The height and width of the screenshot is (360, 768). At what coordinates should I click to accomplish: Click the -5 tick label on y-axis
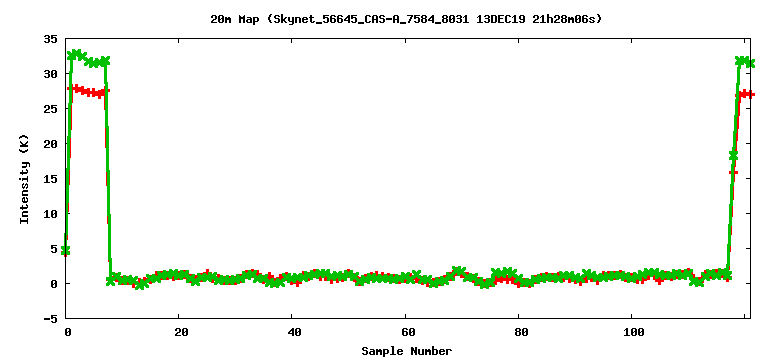(x=50, y=318)
